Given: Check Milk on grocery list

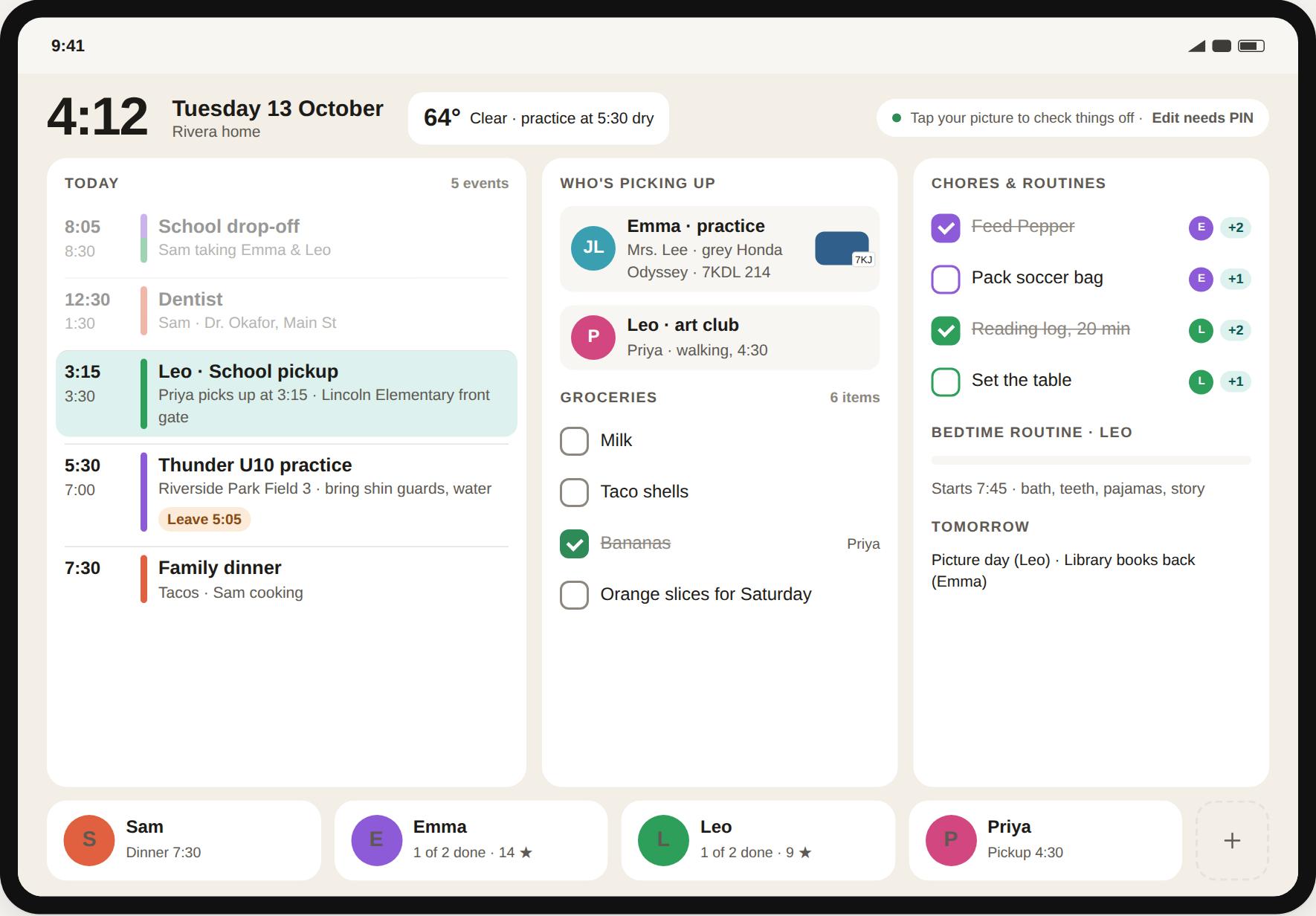Looking at the screenshot, I should pyautogui.click(x=574, y=441).
